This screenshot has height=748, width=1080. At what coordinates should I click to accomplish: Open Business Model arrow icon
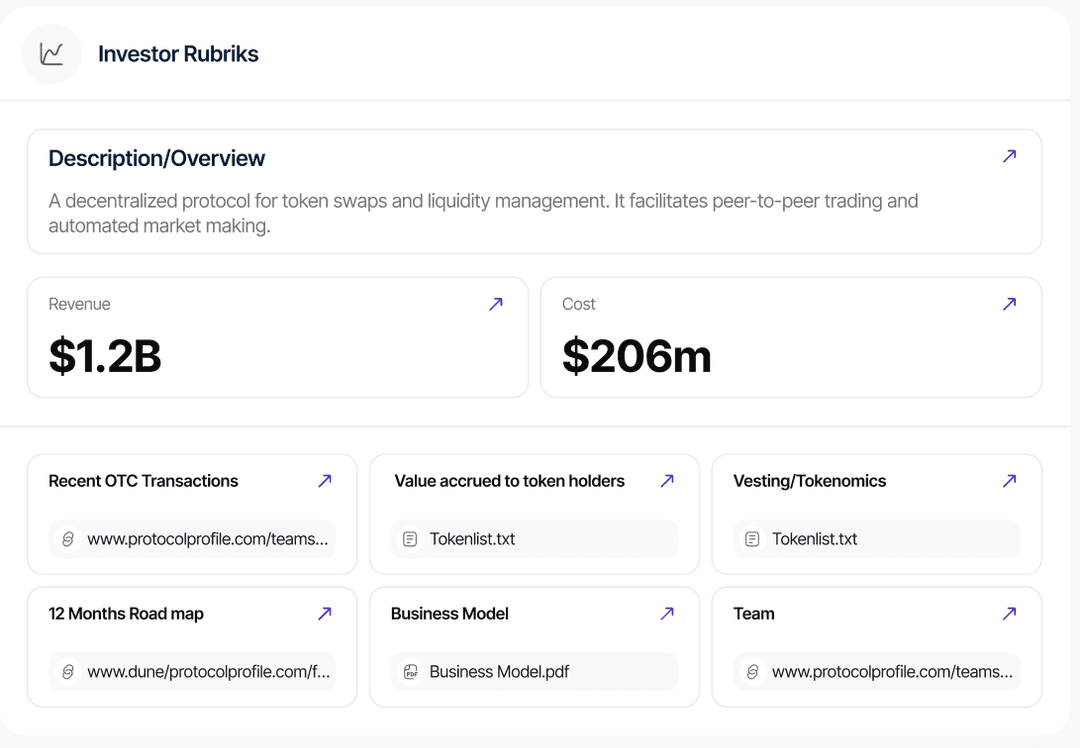tap(667, 614)
